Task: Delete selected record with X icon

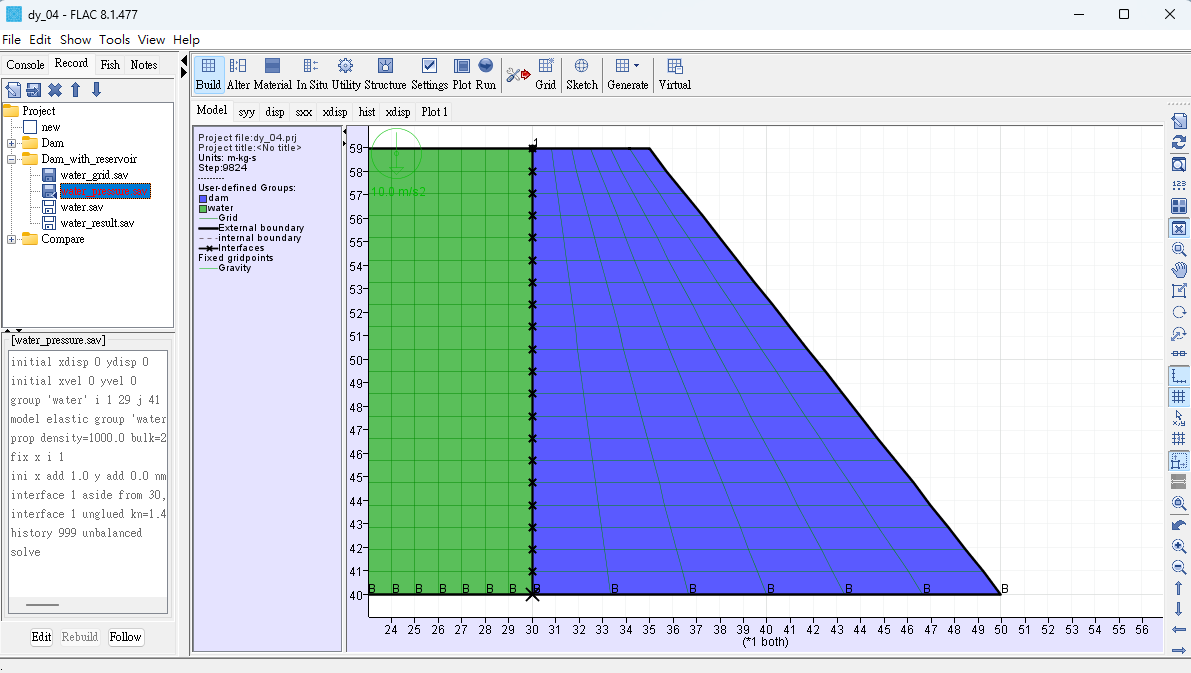Action: click(55, 90)
